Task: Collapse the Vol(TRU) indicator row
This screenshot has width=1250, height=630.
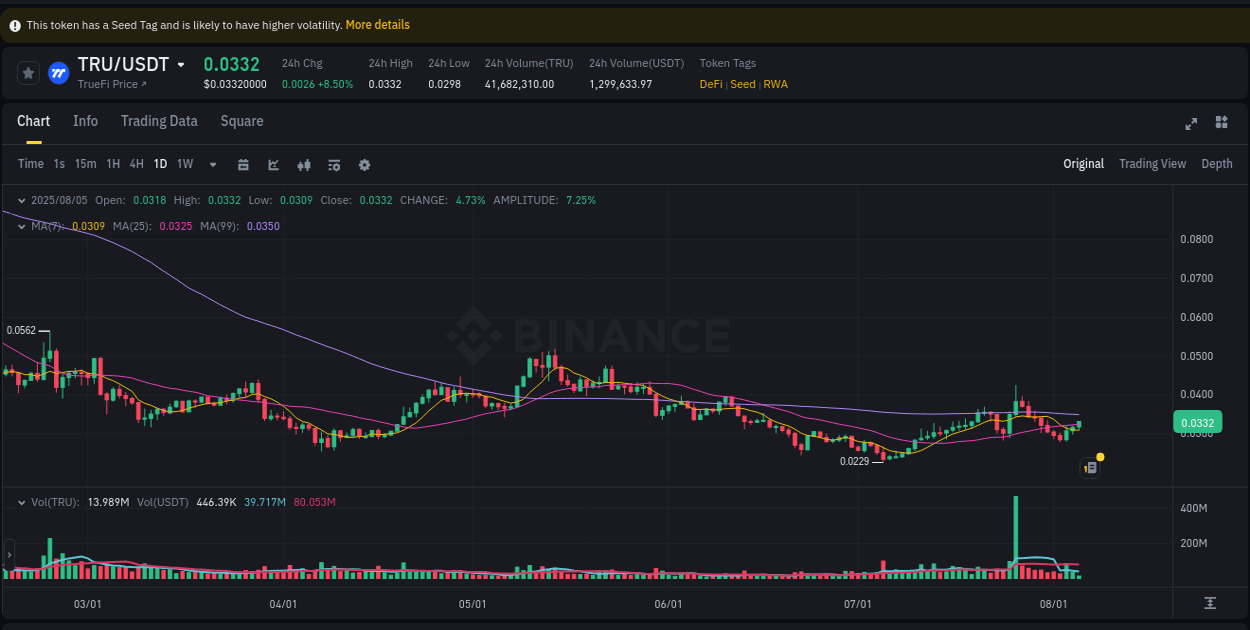Action: coord(20,502)
